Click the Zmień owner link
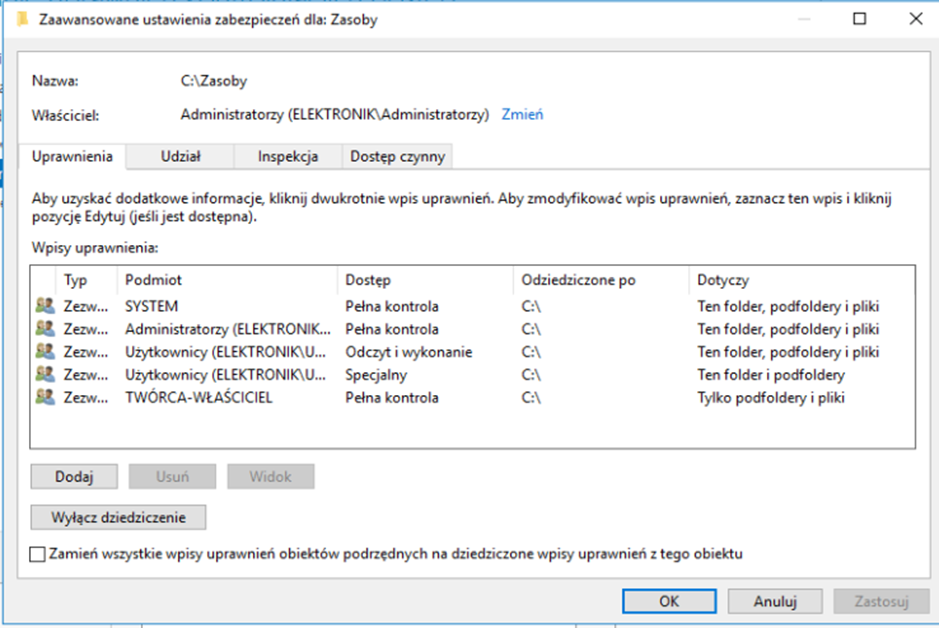The image size is (939, 628). coord(522,114)
